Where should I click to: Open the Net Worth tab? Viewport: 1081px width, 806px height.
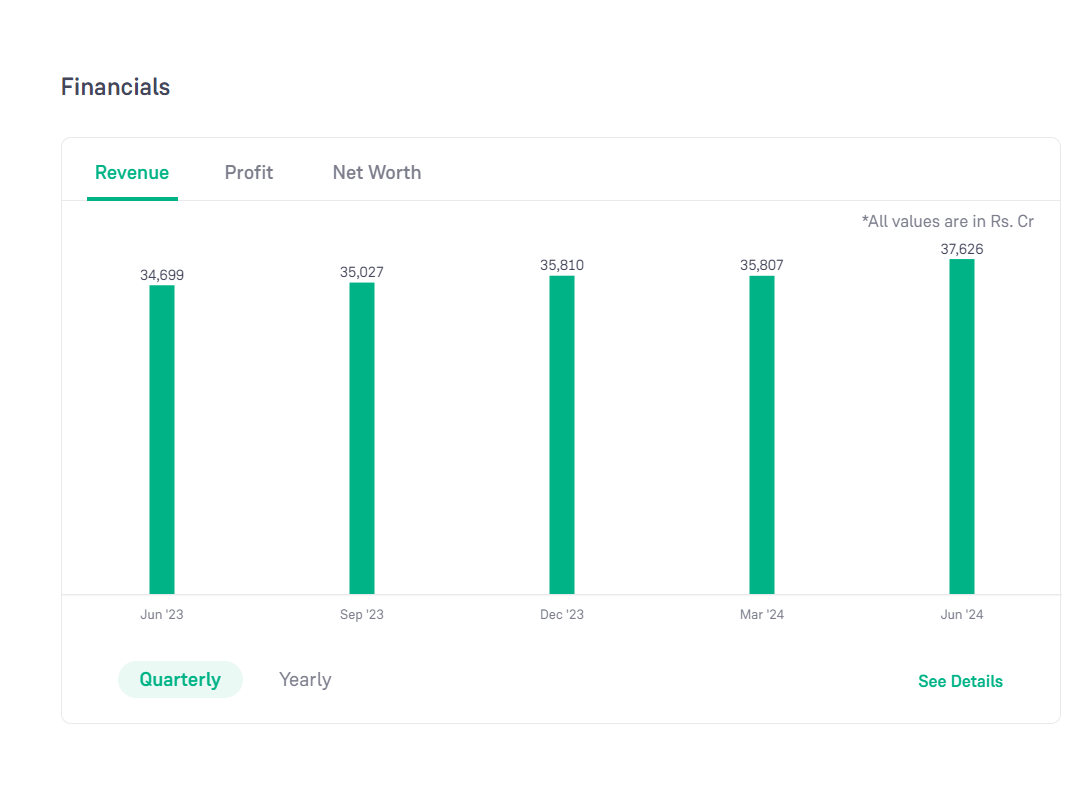(x=376, y=172)
